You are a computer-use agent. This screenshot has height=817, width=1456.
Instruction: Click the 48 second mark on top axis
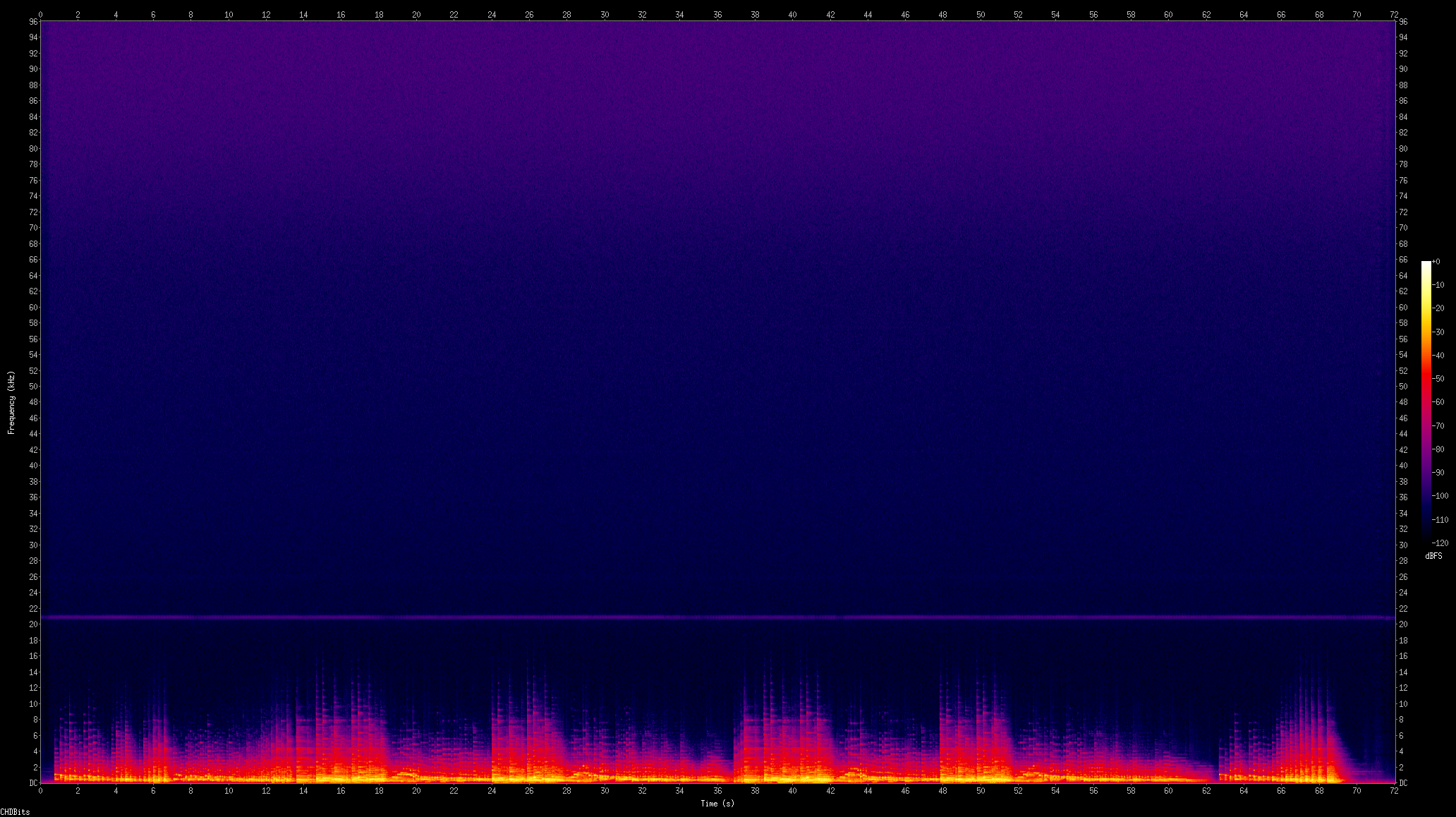942,14
